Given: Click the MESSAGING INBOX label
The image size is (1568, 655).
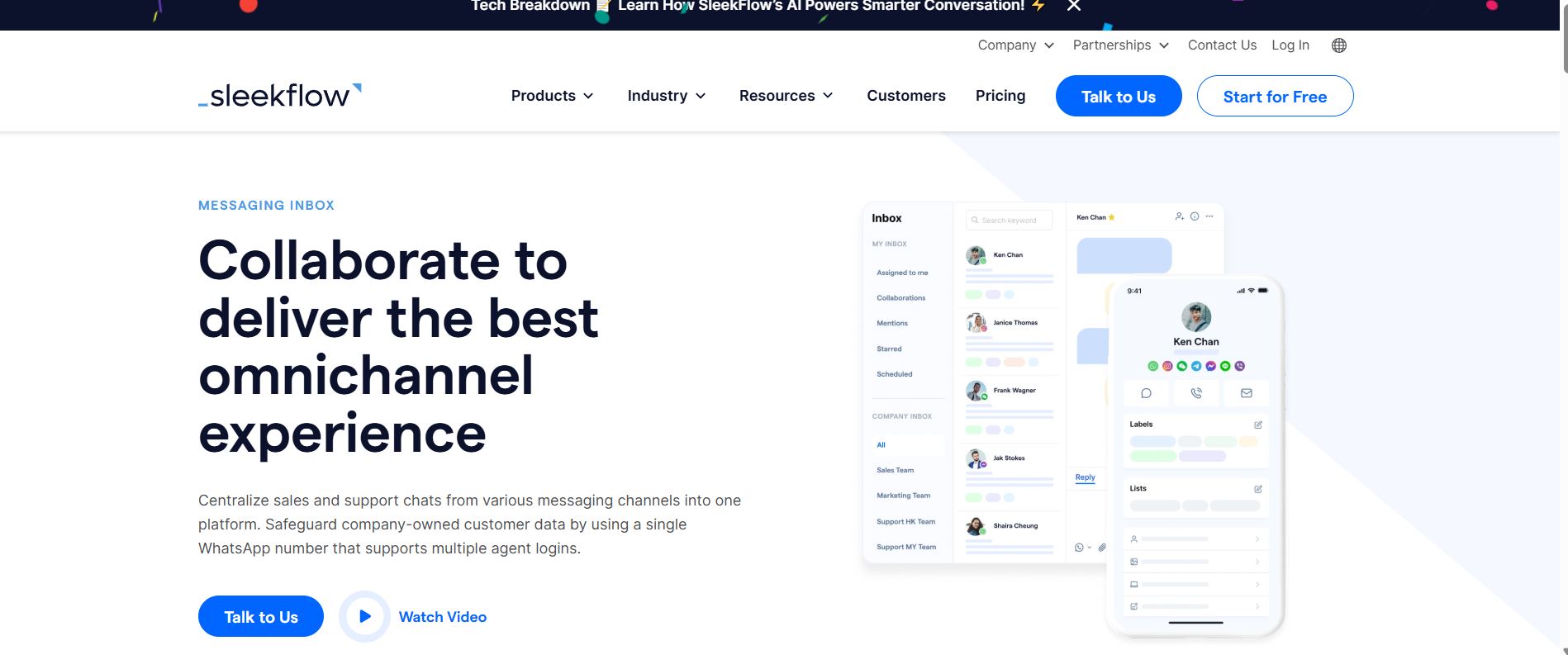Looking at the screenshot, I should click(x=266, y=206).
